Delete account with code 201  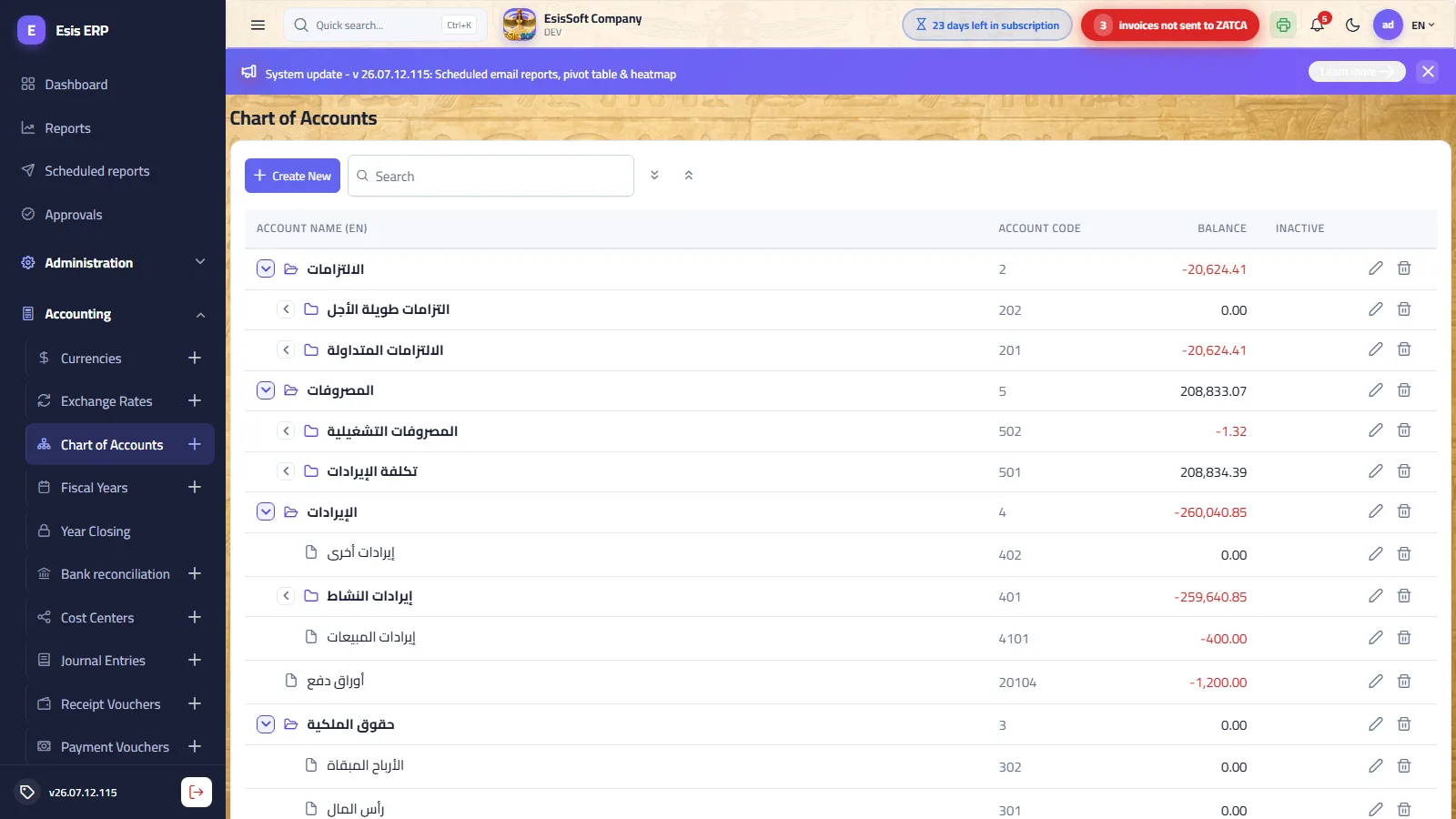click(x=1404, y=349)
